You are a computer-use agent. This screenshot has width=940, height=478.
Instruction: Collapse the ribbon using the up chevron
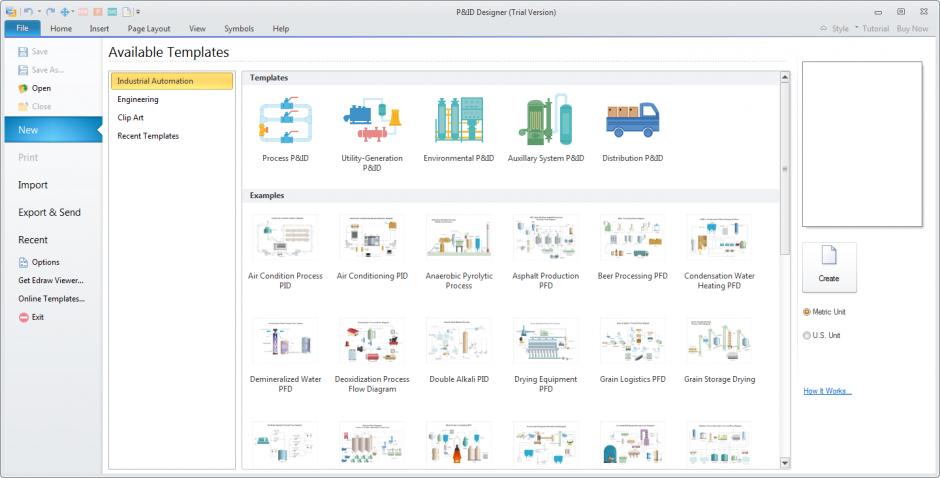pos(823,28)
